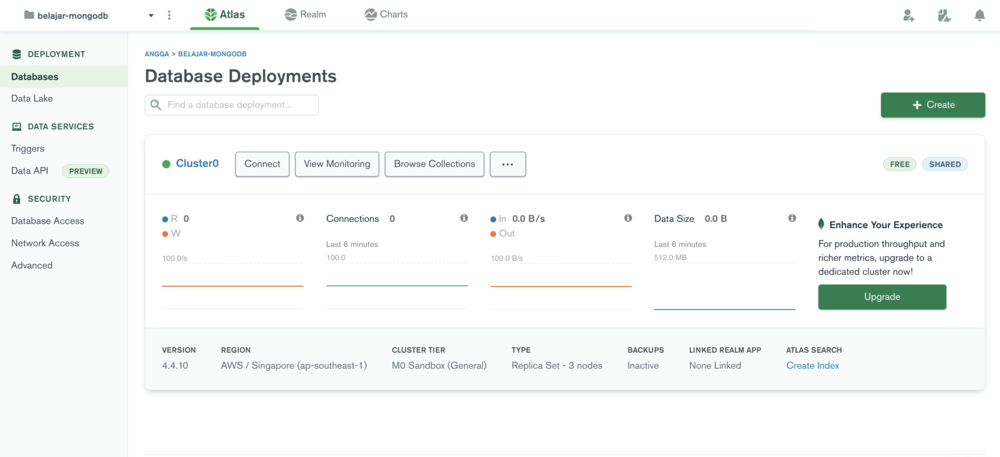Click info icon for the R/W operations chart
Image resolution: width=1000 pixels, height=457 pixels.
[300, 218]
